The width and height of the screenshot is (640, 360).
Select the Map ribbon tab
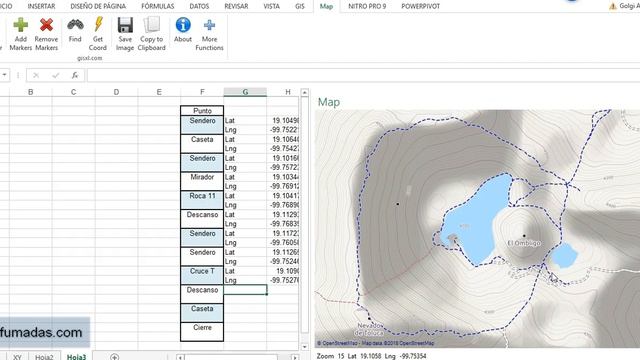[x=326, y=6]
